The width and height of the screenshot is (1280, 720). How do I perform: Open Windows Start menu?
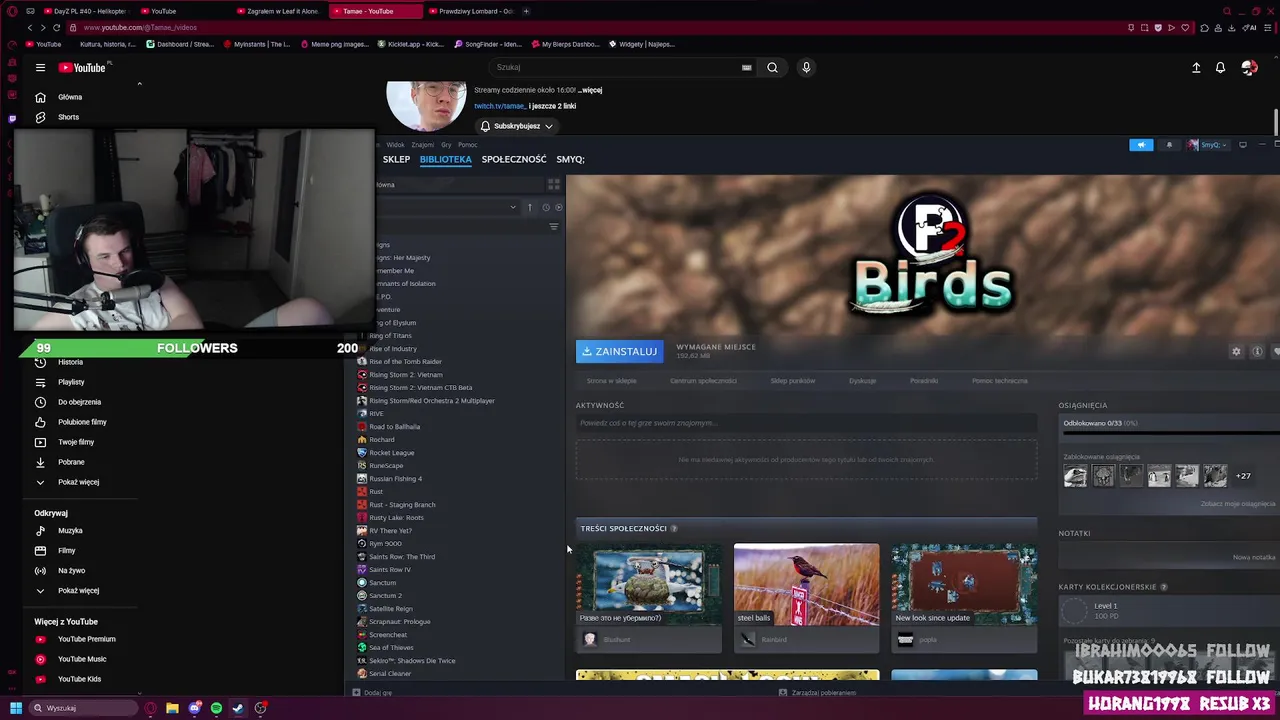click(16, 708)
